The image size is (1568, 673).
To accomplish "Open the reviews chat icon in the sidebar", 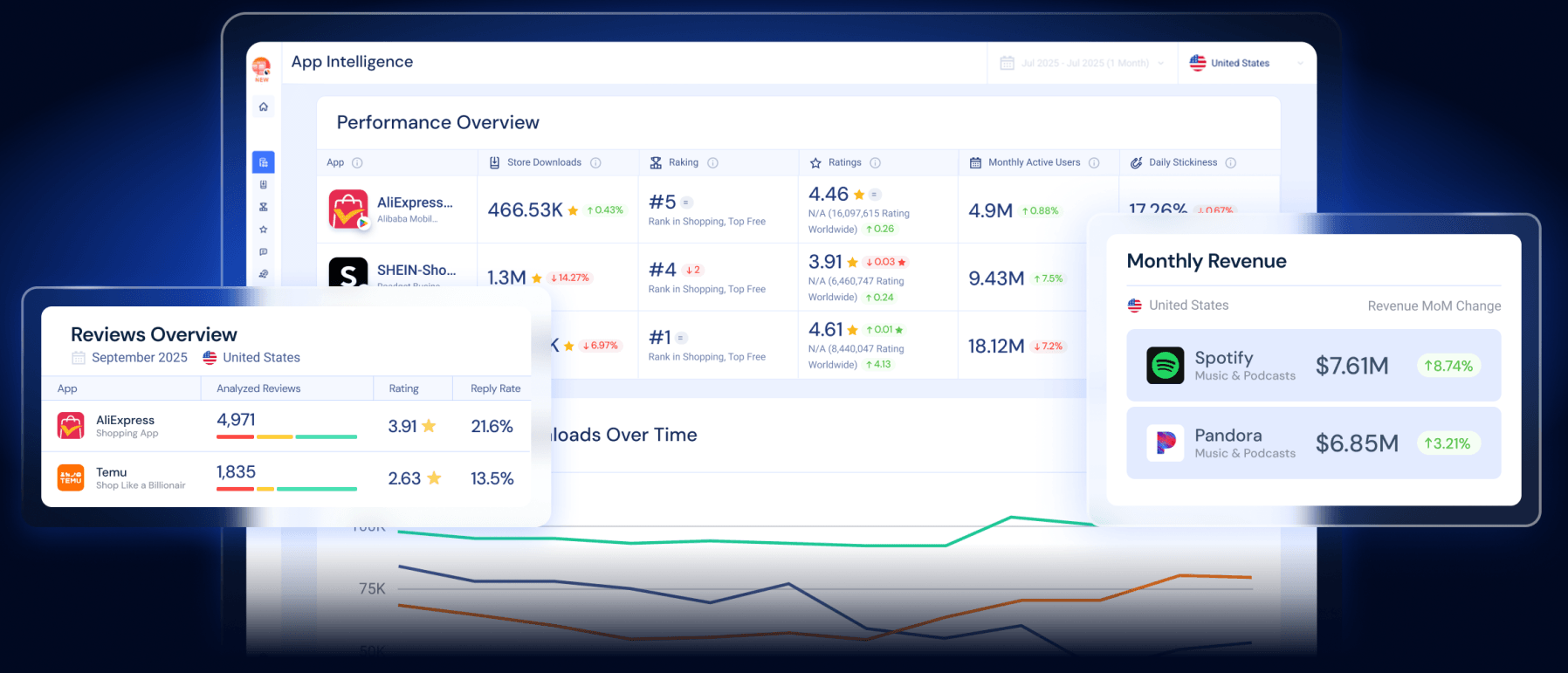I will pyautogui.click(x=263, y=252).
